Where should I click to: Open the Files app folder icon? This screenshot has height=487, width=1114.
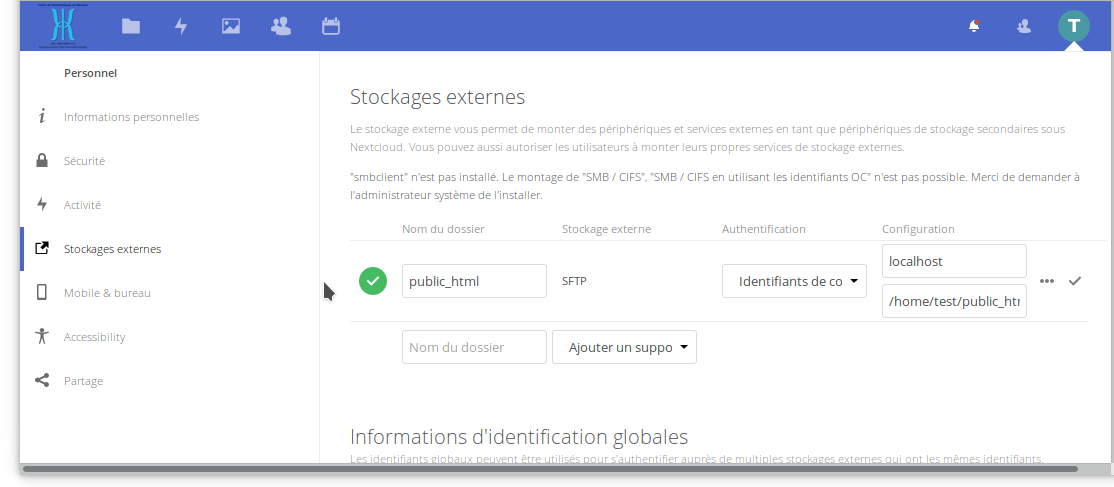tap(131, 27)
